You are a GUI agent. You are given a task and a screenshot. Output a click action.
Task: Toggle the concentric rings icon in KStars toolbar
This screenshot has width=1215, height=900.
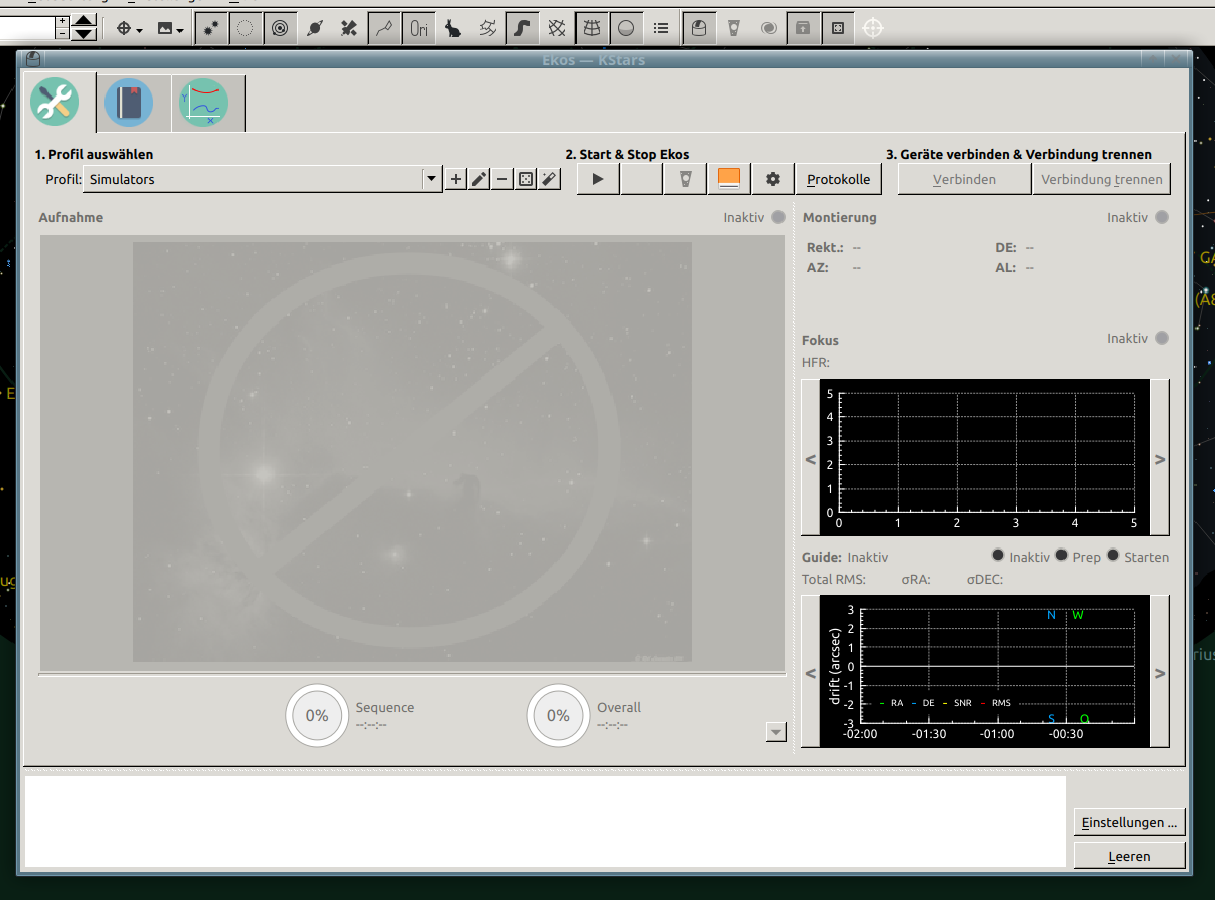pos(280,28)
